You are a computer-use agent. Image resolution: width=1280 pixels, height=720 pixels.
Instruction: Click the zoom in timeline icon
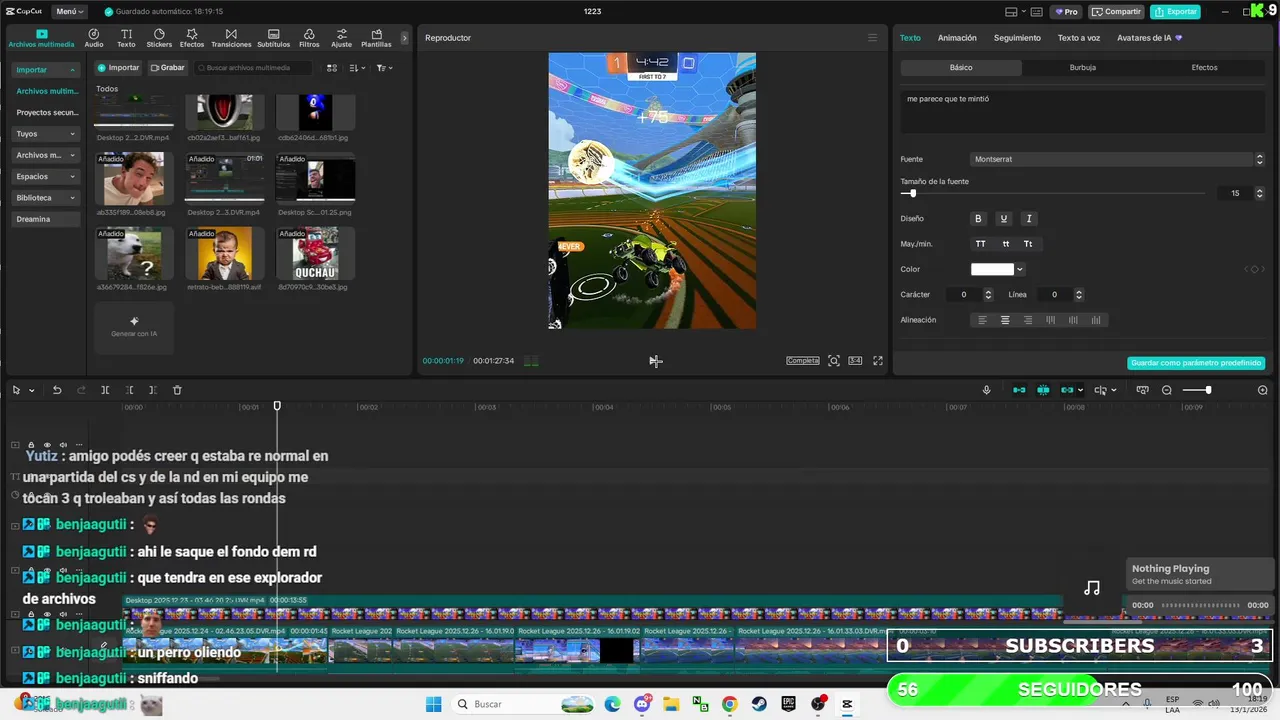1263,390
